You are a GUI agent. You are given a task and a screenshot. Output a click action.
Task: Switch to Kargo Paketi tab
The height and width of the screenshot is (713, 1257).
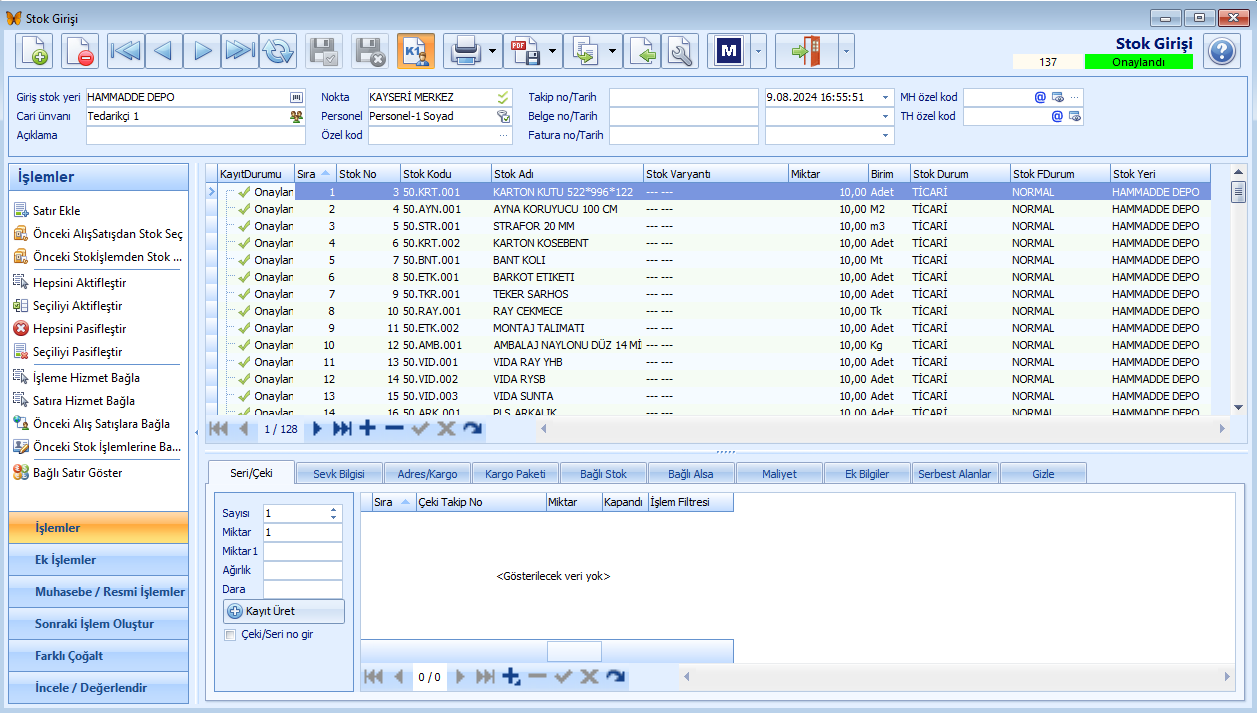click(x=516, y=474)
